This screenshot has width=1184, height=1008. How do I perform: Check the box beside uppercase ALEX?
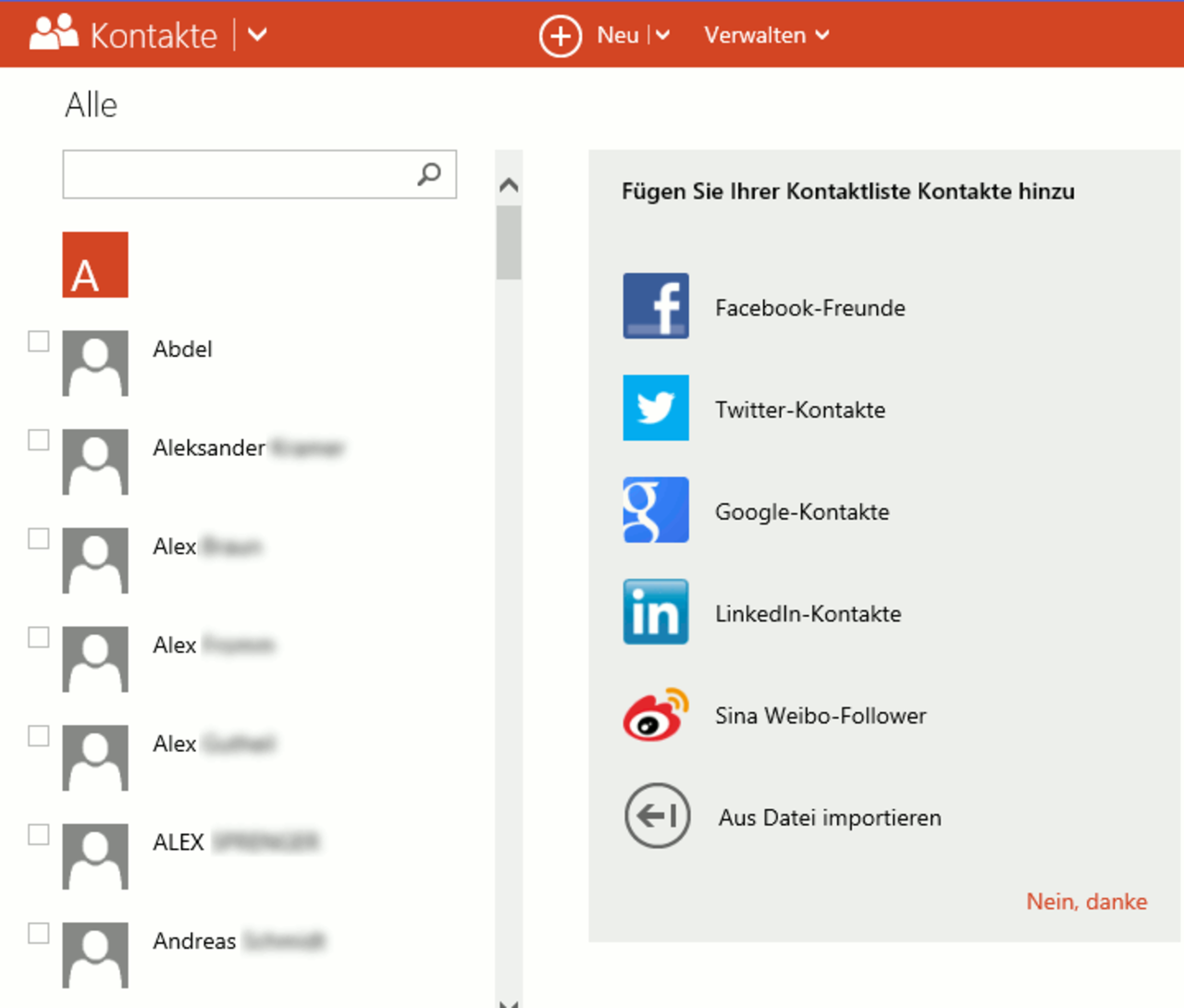(39, 834)
